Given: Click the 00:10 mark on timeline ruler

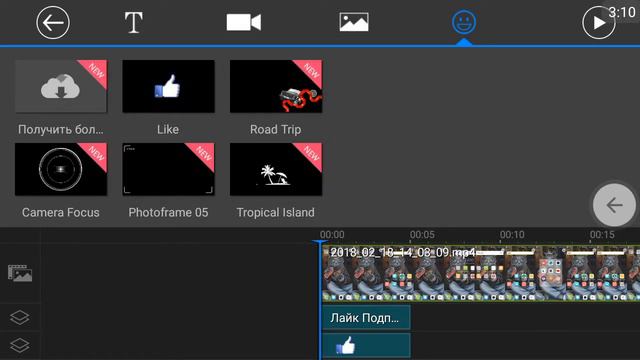Looking at the screenshot, I should click(x=512, y=235).
